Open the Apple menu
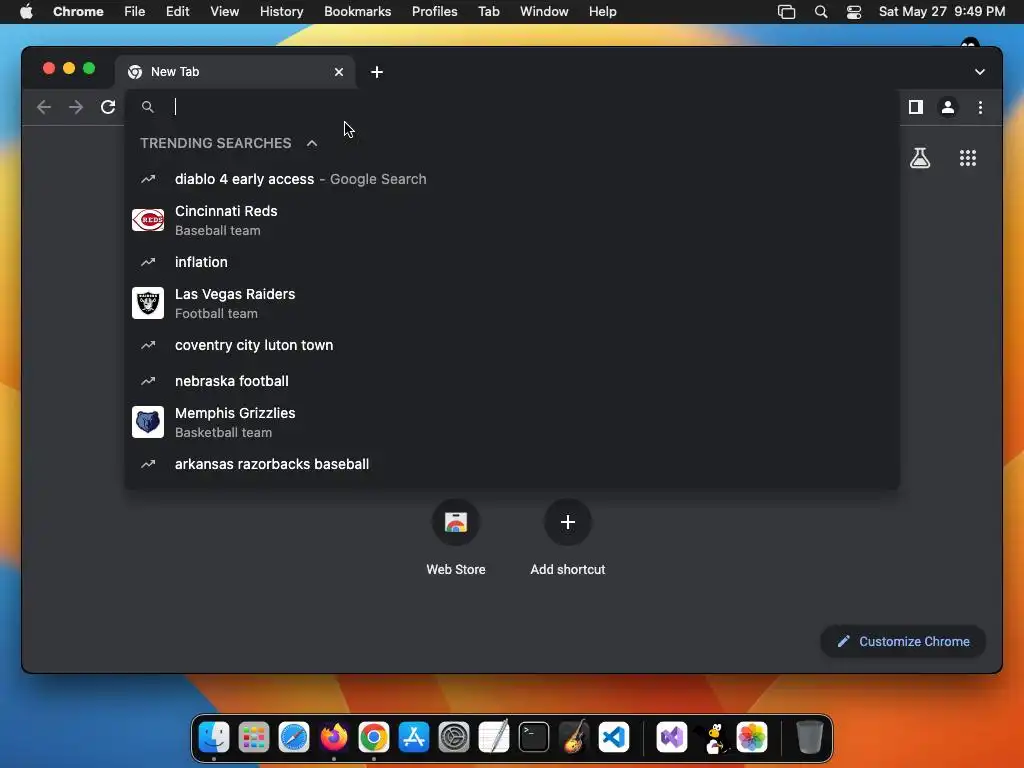The image size is (1024, 768). pyautogui.click(x=26, y=12)
